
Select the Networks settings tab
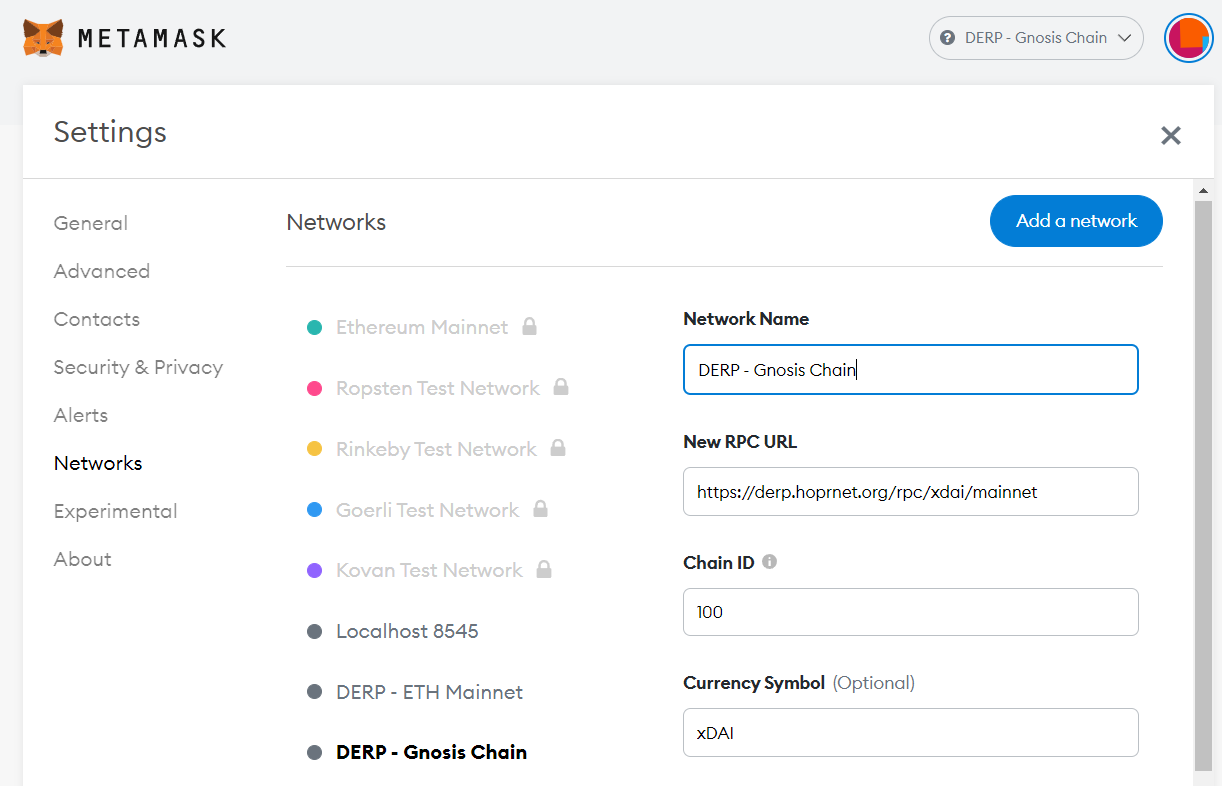point(98,463)
